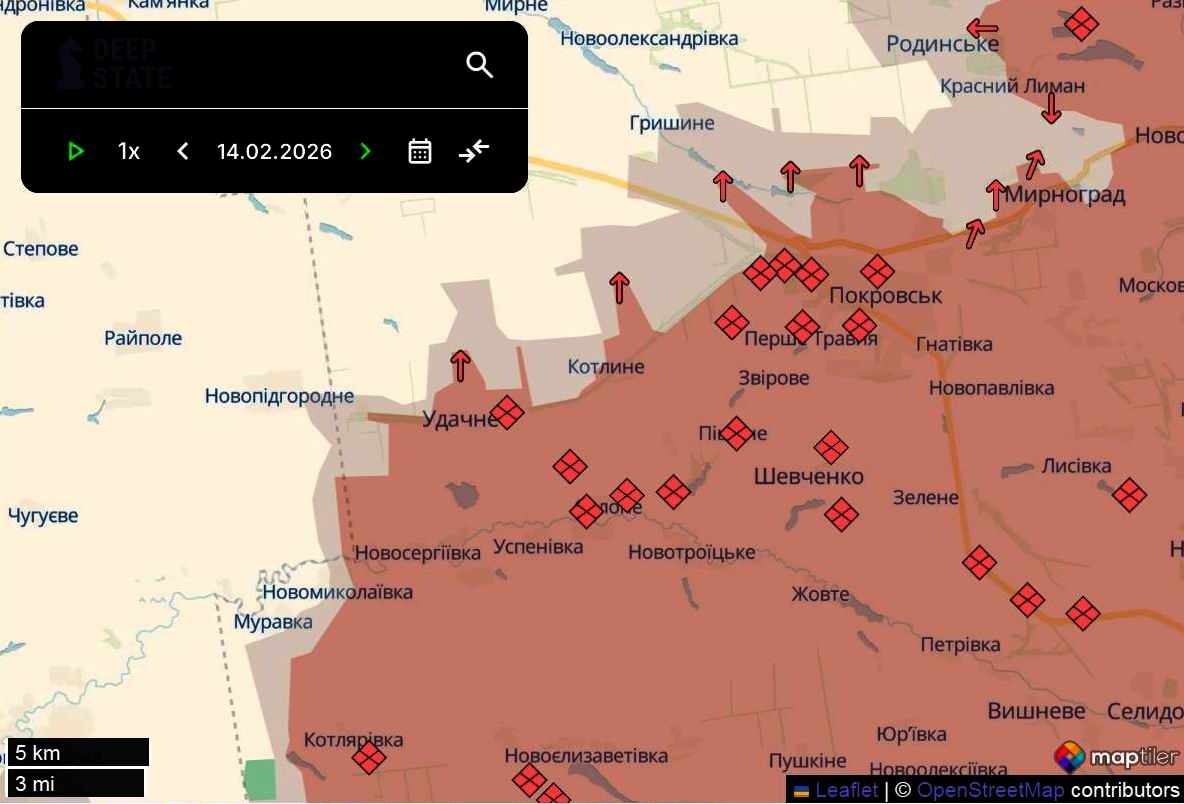Select the battle marker near Udachne
1184x804 pixels.
click(508, 412)
